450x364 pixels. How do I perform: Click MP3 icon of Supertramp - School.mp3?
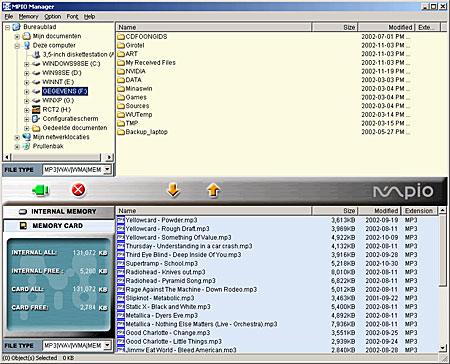click(121, 264)
